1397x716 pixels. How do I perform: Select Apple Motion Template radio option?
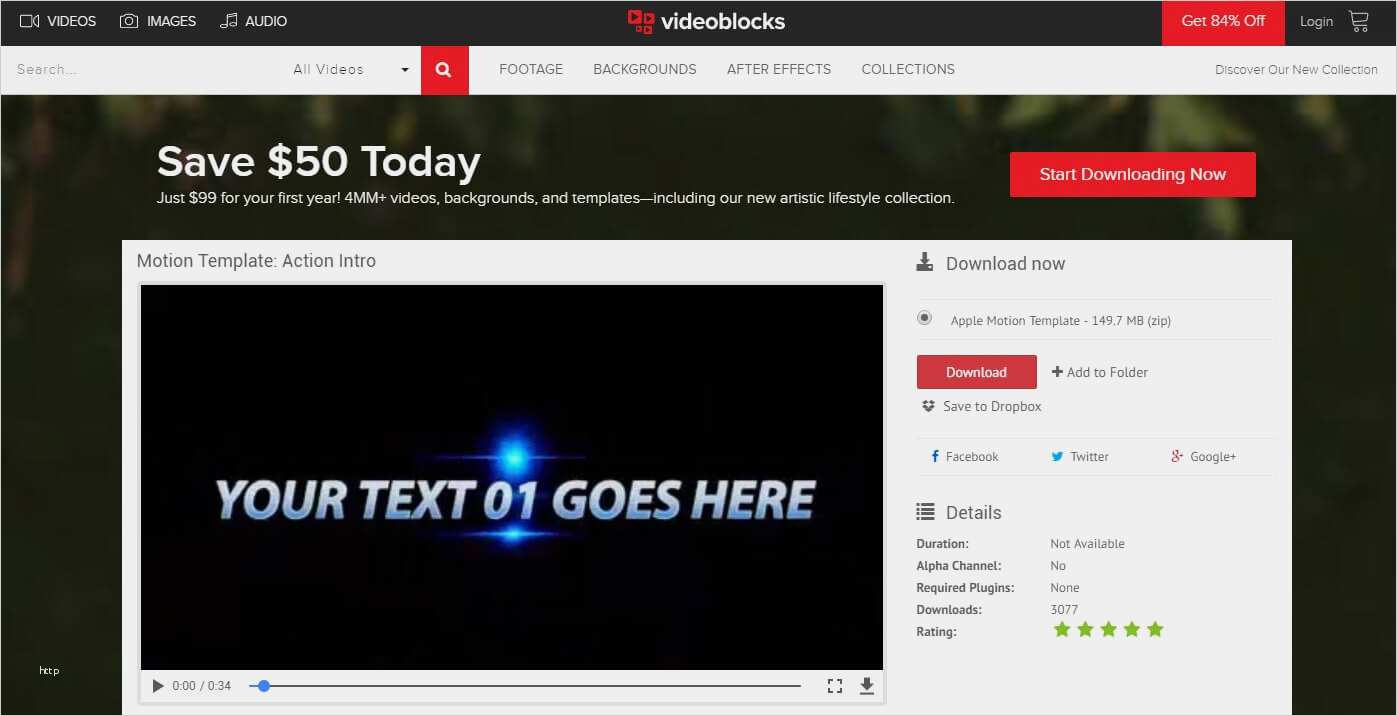[x=925, y=319]
